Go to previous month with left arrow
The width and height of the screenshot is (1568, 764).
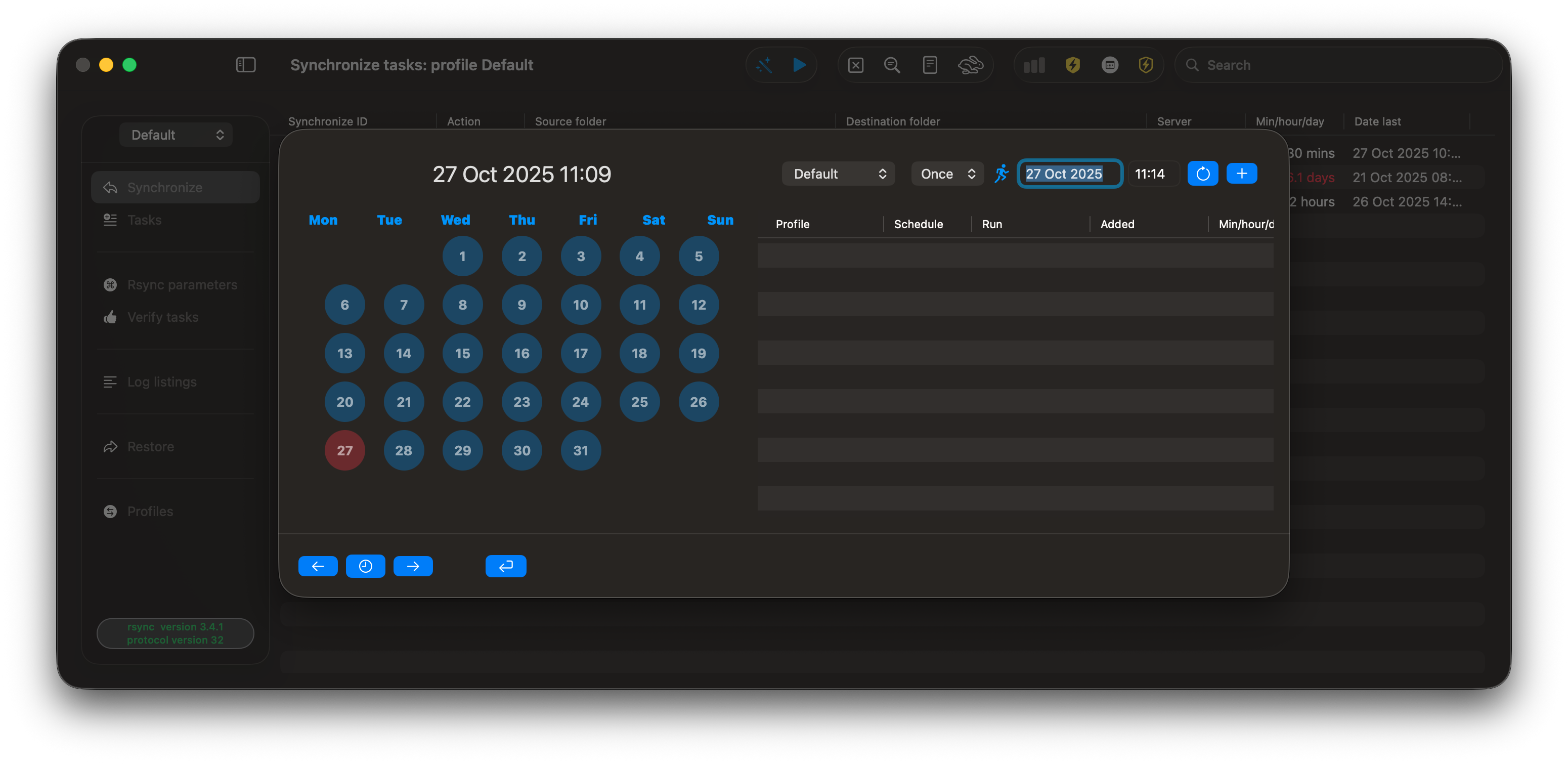[x=318, y=566]
